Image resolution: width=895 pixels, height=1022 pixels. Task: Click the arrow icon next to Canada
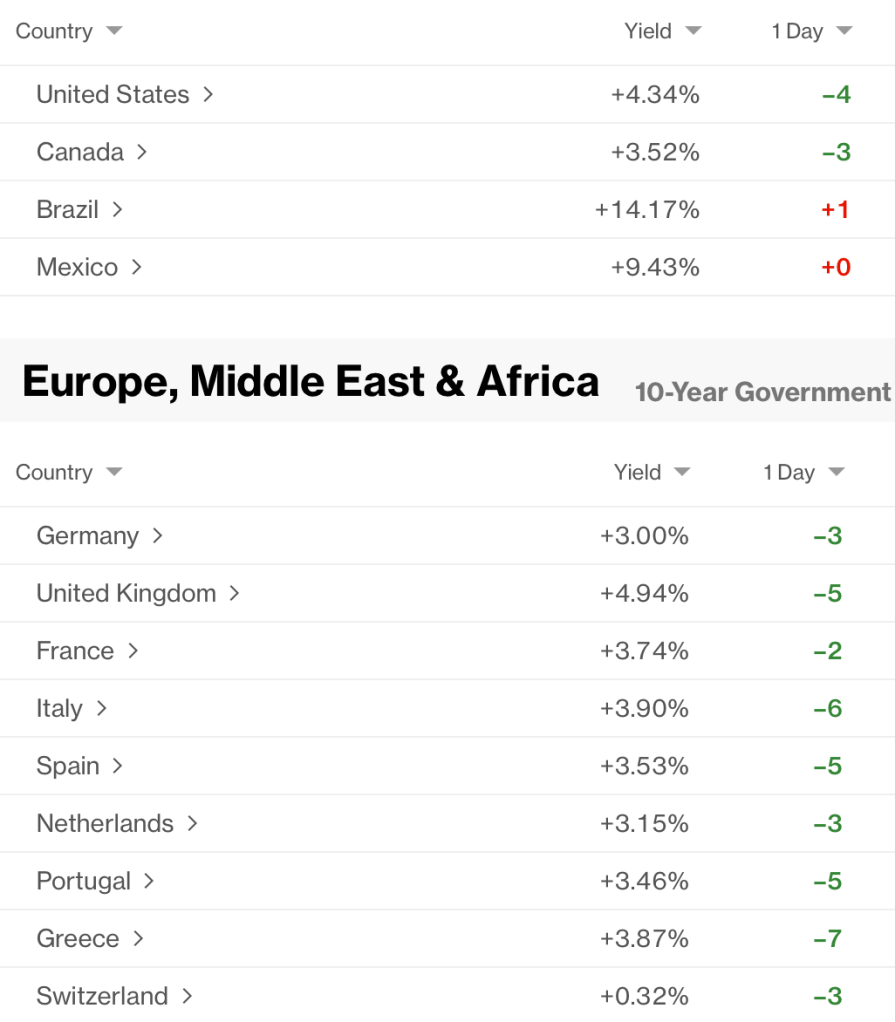[142, 152]
